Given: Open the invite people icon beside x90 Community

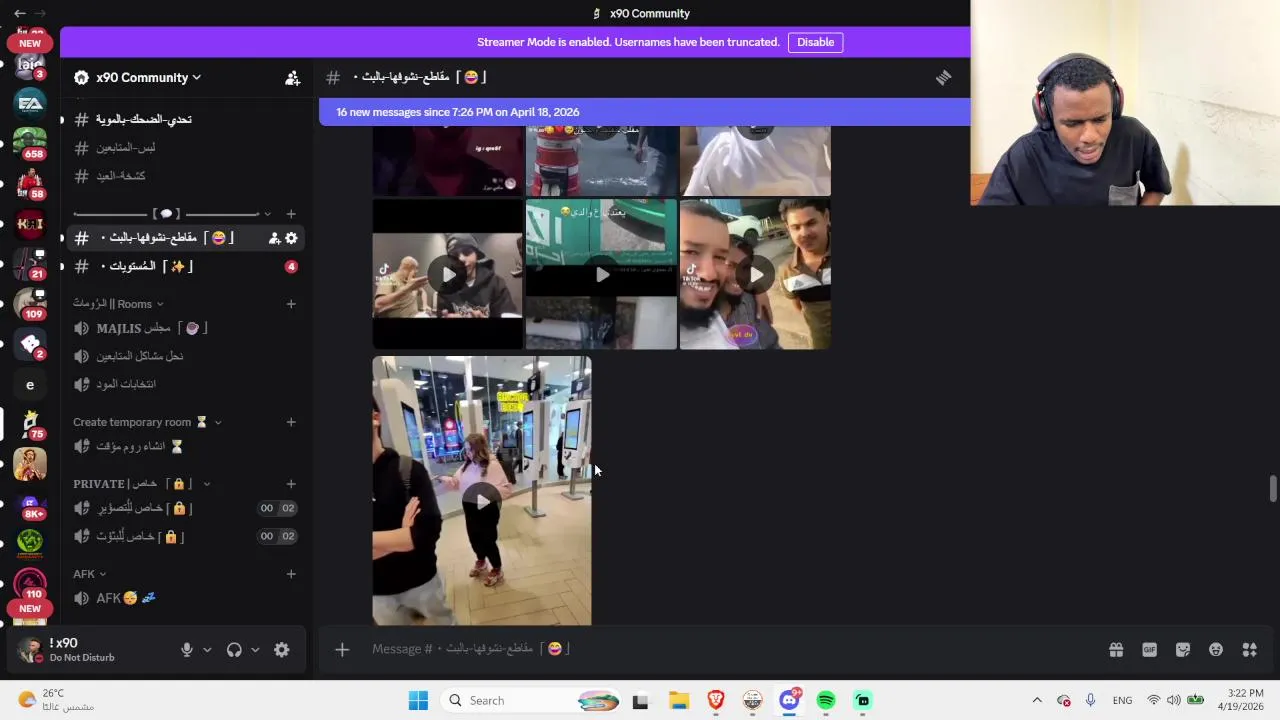Looking at the screenshot, I should pos(292,78).
